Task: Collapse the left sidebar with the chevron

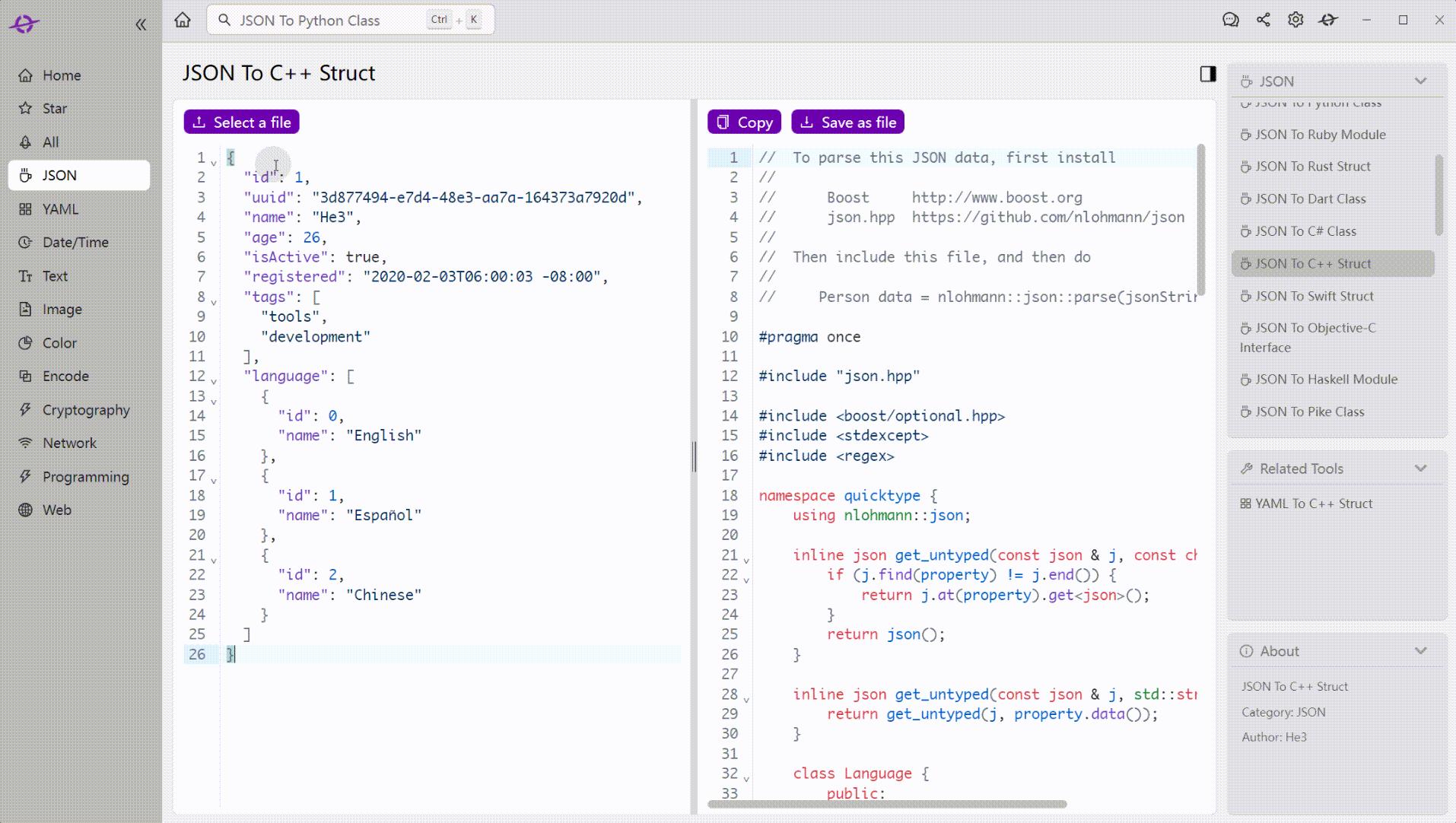Action: [141, 24]
